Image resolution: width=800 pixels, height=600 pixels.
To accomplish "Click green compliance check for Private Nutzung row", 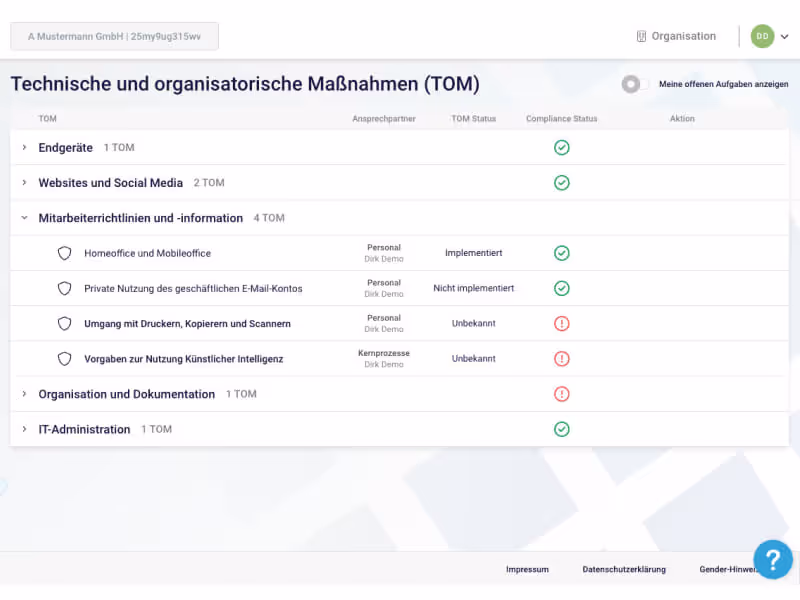I will coord(562,288).
